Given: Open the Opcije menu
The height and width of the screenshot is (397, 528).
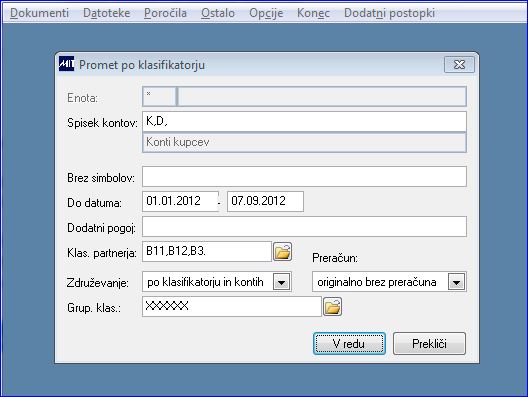Looking at the screenshot, I should [x=266, y=13].
